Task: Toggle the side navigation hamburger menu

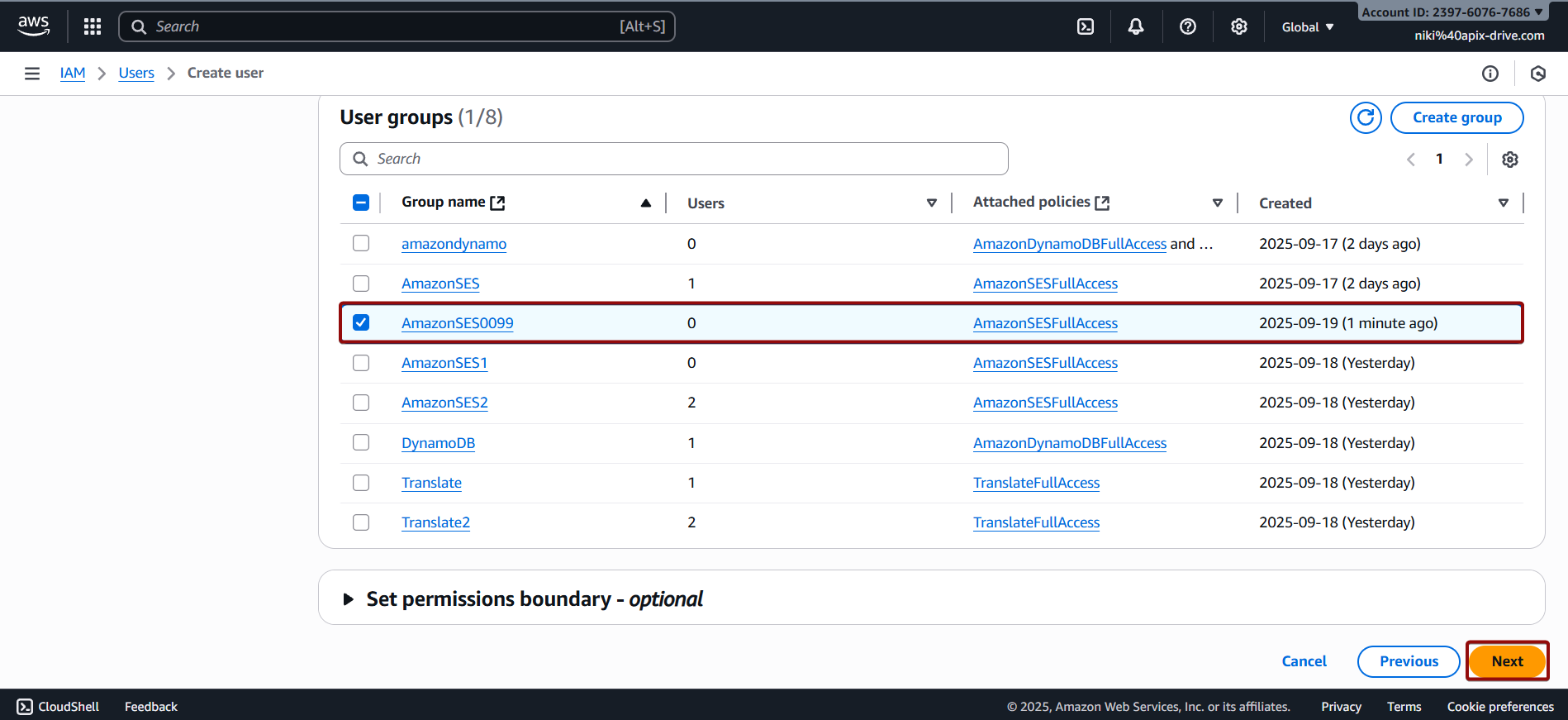Action: (32, 74)
